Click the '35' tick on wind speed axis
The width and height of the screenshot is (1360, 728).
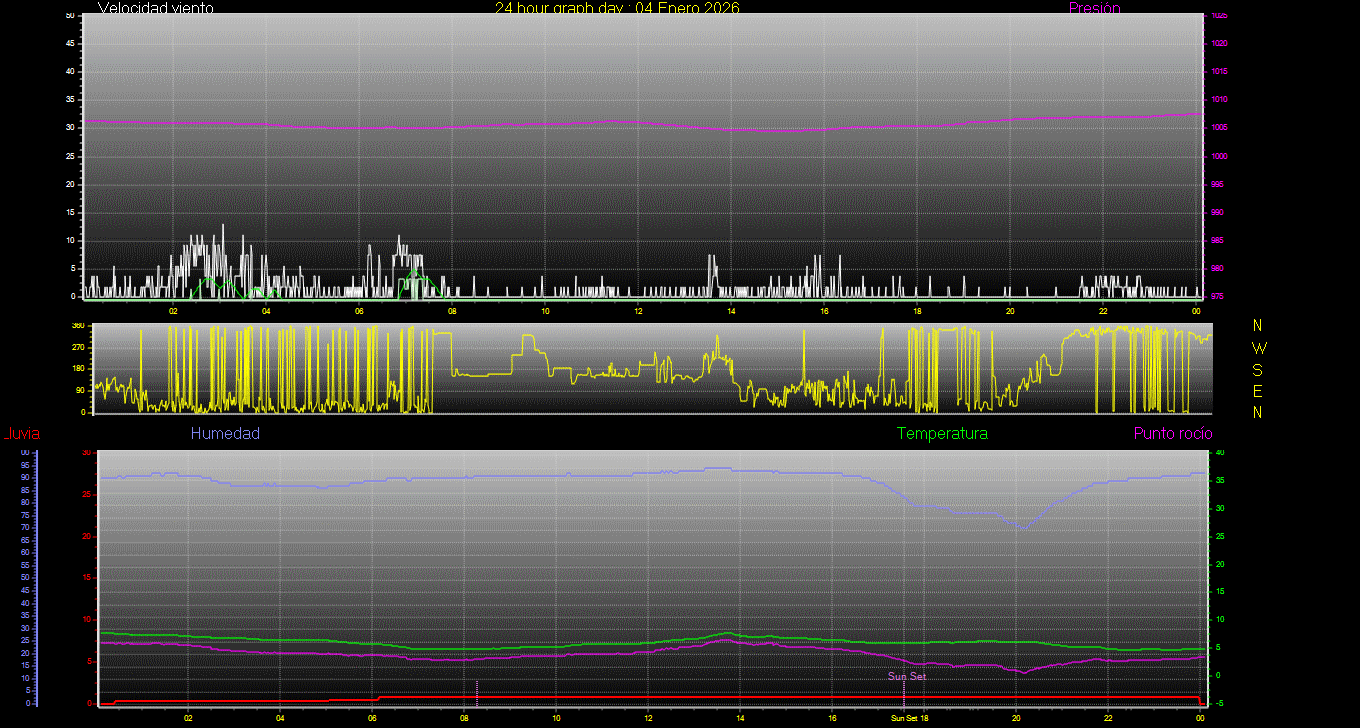click(70, 100)
